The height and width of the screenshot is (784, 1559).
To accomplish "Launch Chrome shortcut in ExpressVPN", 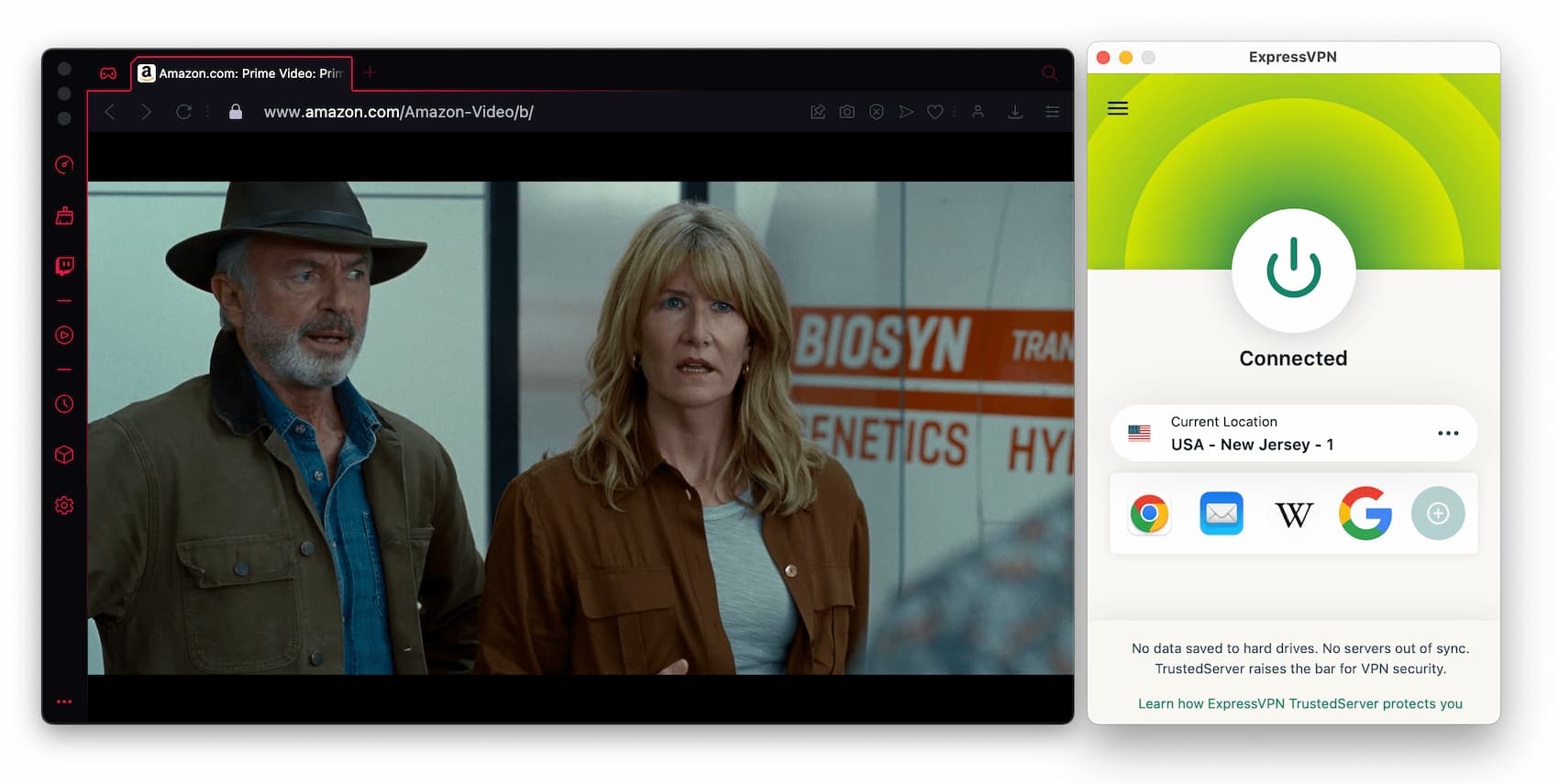I will (x=1149, y=513).
